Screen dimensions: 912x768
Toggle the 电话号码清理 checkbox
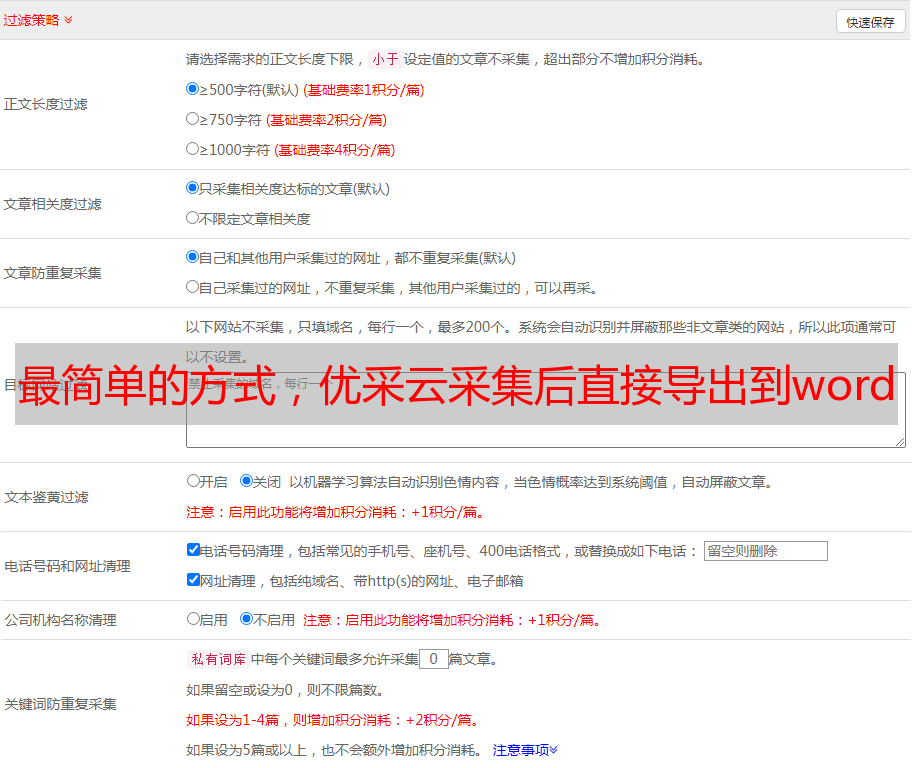(x=193, y=550)
